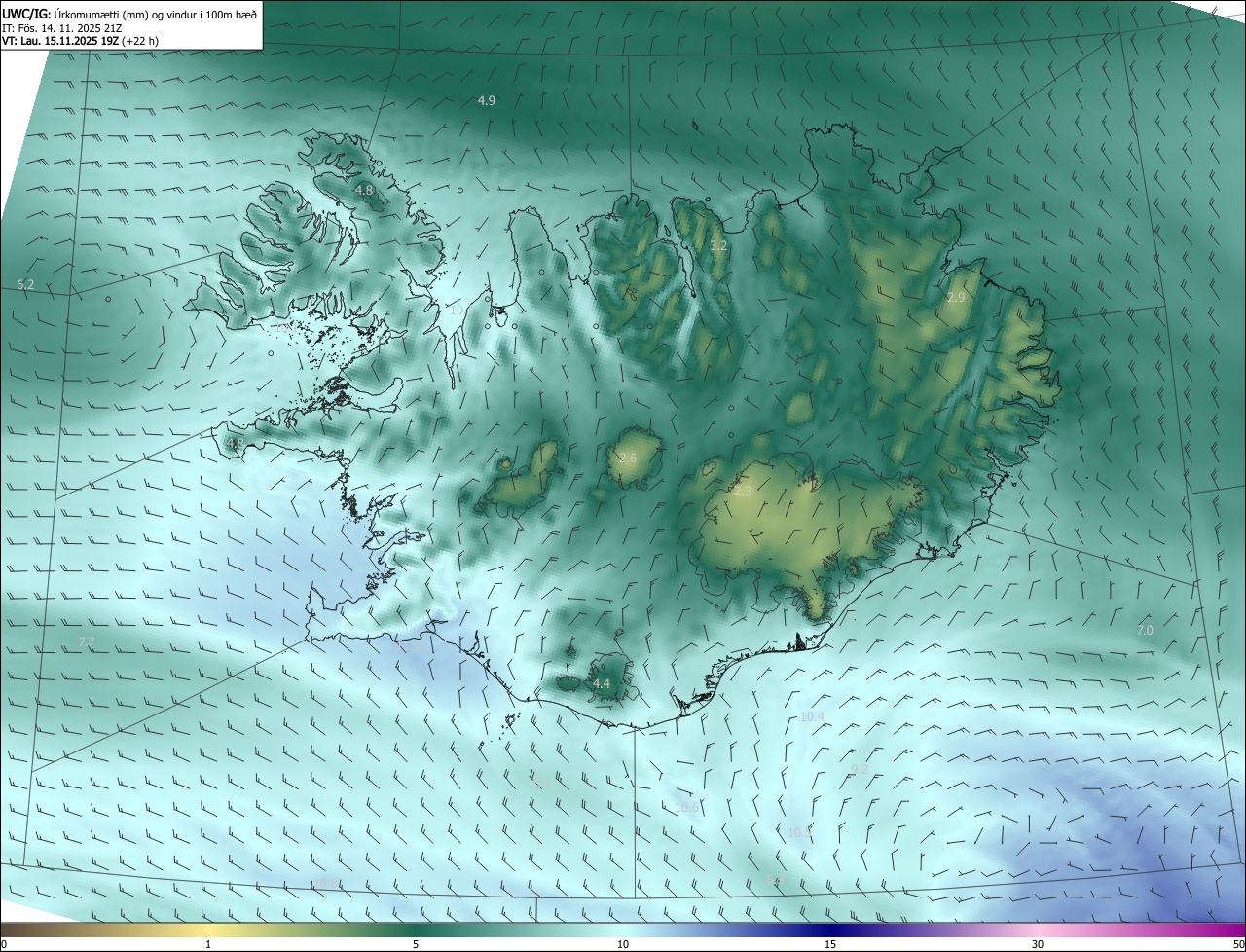1246x952 pixels.
Task: Click the '3.2' value in north Iceland
Action: (718, 246)
